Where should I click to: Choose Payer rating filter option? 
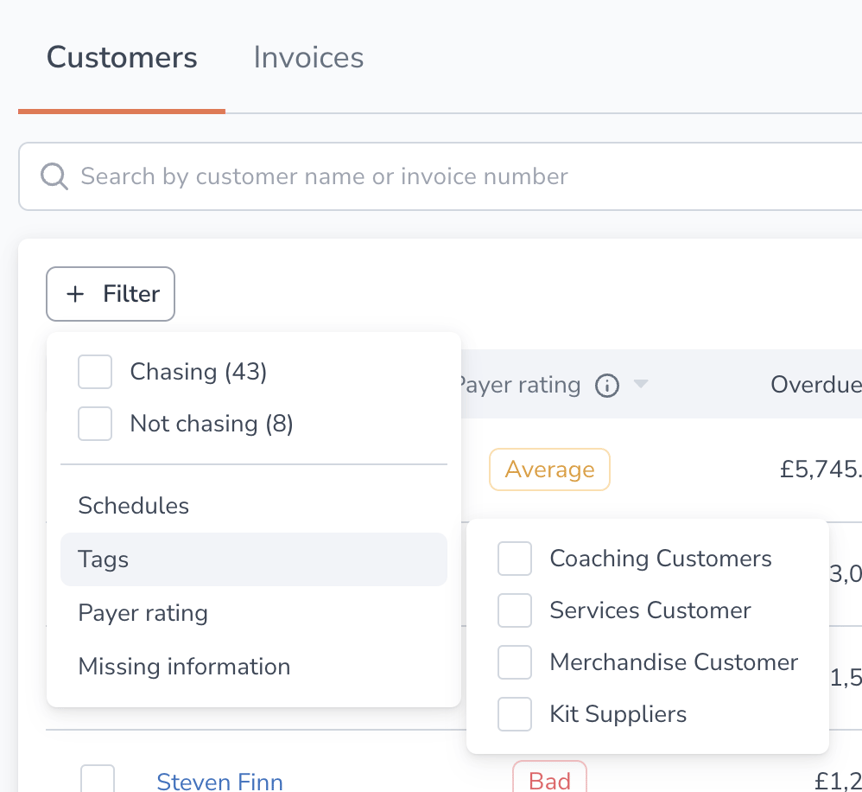142,613
